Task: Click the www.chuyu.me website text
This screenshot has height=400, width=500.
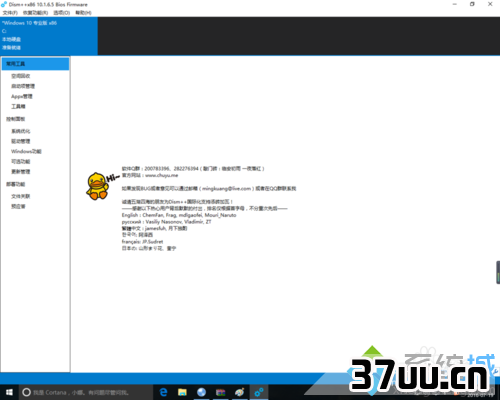Action: coord(162,175)
